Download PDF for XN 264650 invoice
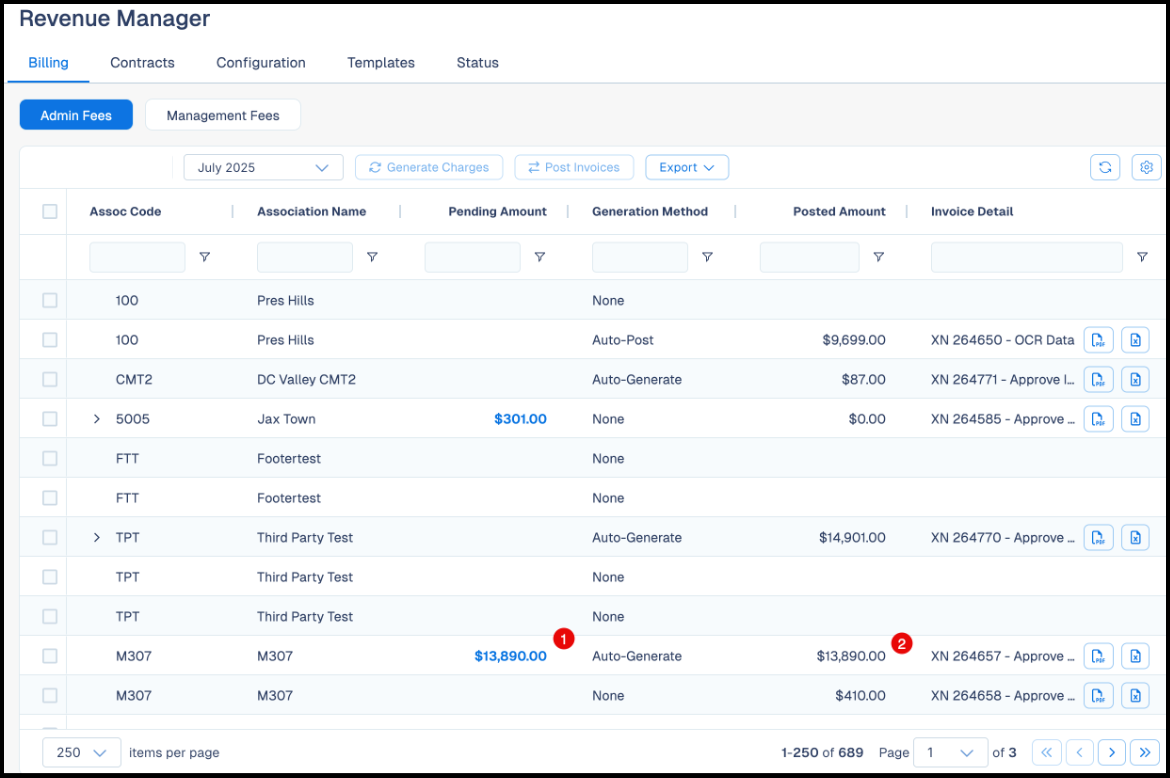 tap(1098, 340)
